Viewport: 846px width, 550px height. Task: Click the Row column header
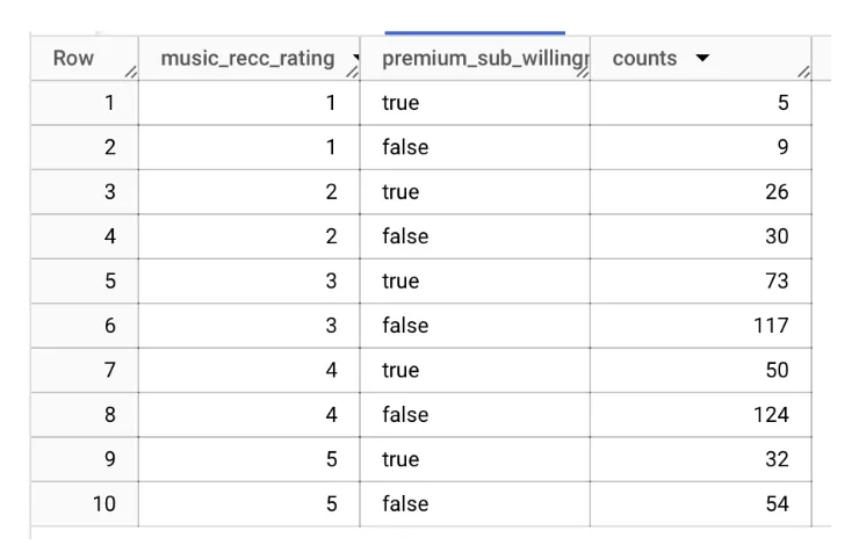point(73,59)
